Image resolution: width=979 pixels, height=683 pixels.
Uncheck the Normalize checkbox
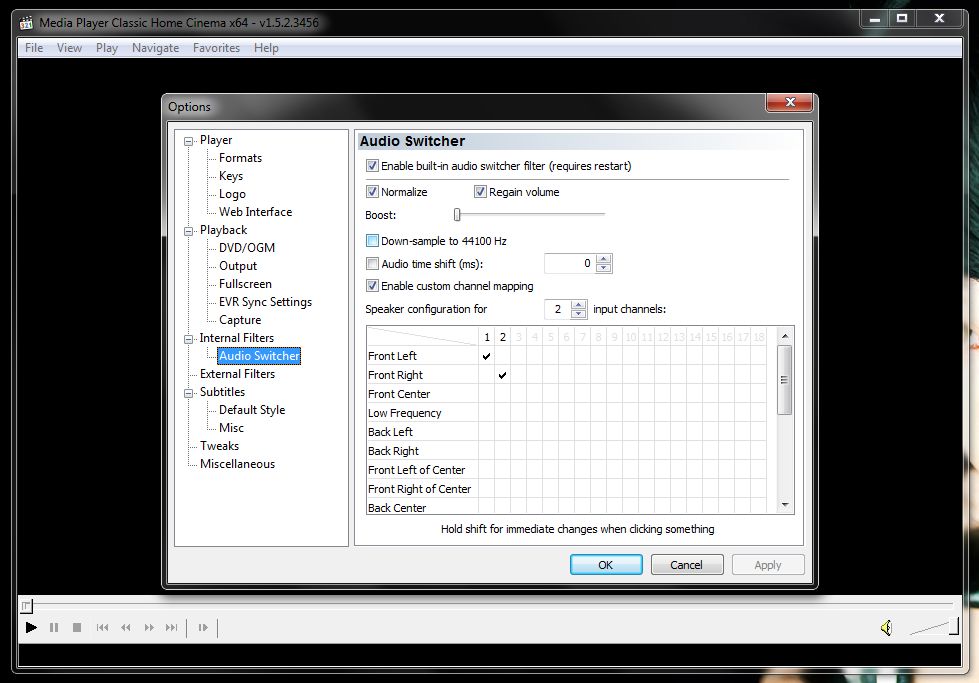pyautogui.click(x=372, y=192)
